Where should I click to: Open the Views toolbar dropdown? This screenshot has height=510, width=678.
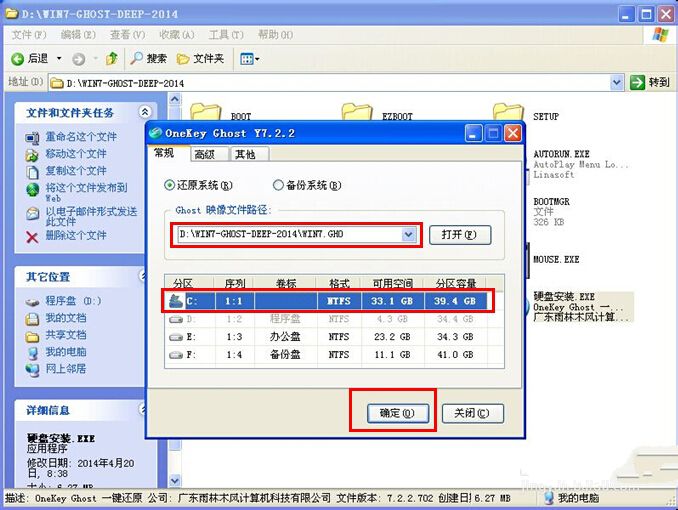250,59
